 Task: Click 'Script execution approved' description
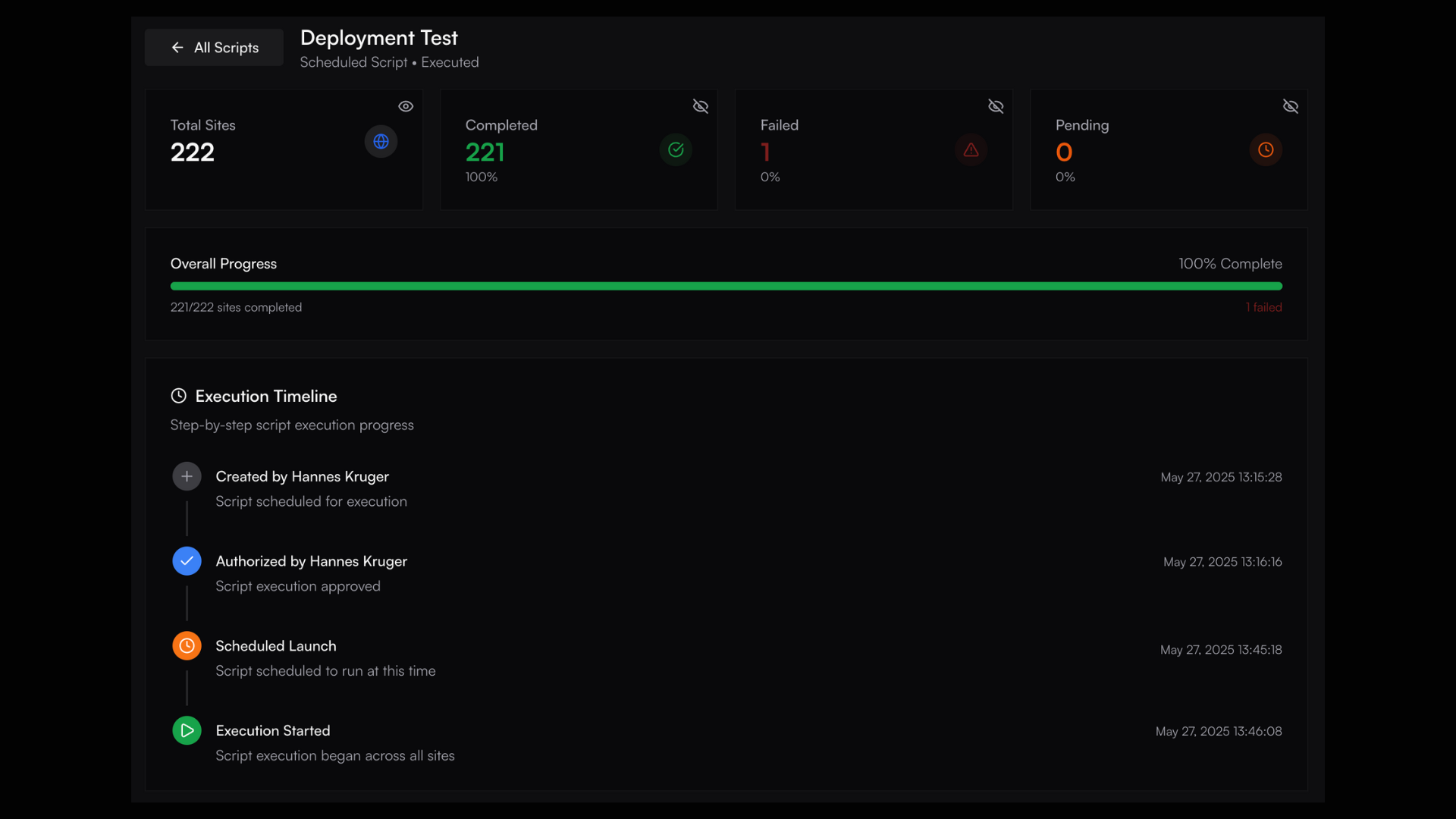tap(298, 586)
